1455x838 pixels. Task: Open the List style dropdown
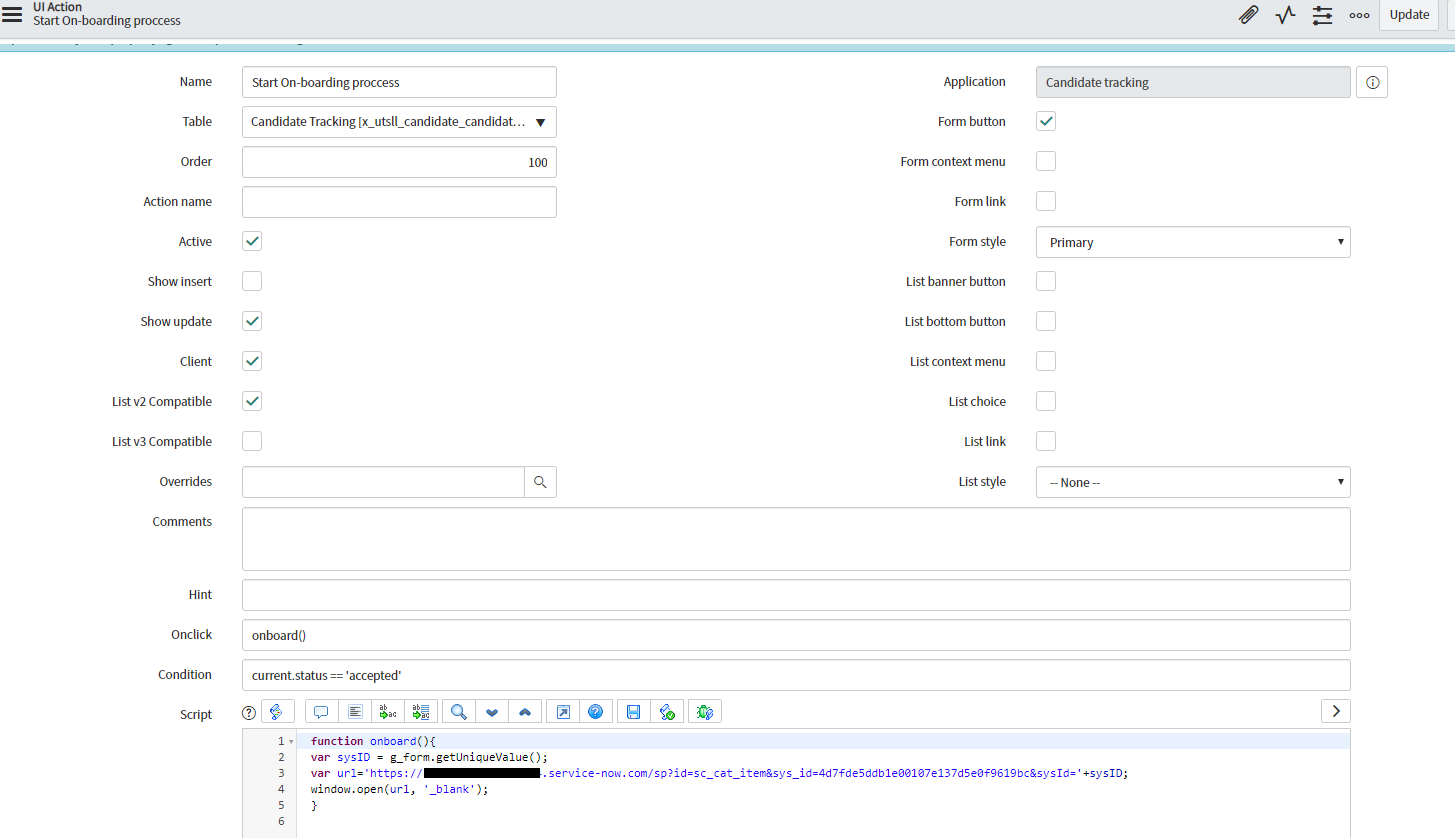[1193, 482]
